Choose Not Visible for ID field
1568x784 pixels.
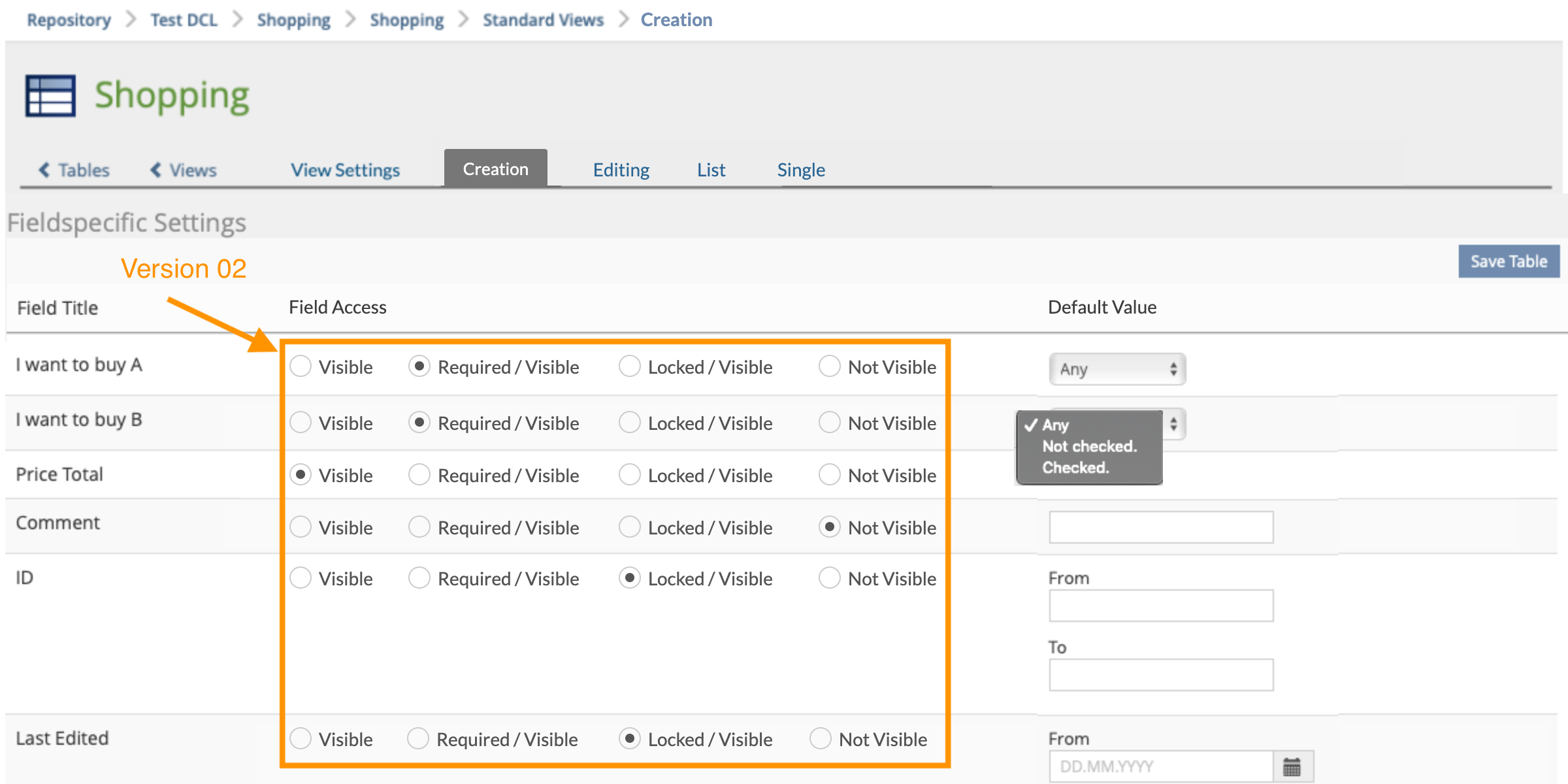(830, 578)
